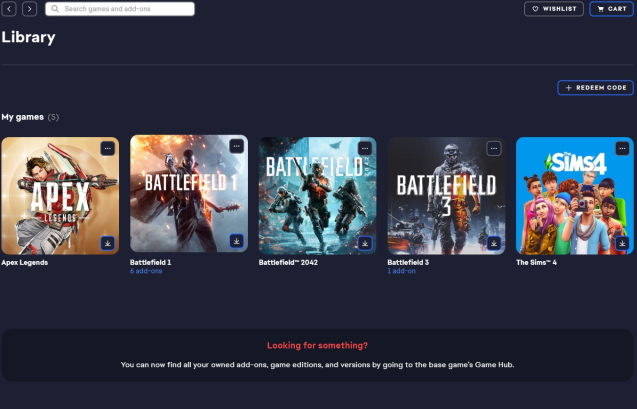Viewport: 637px width, 409px height.
Task: Open the Battlefield 2042 cover art
Action: [x=318, y=196]
